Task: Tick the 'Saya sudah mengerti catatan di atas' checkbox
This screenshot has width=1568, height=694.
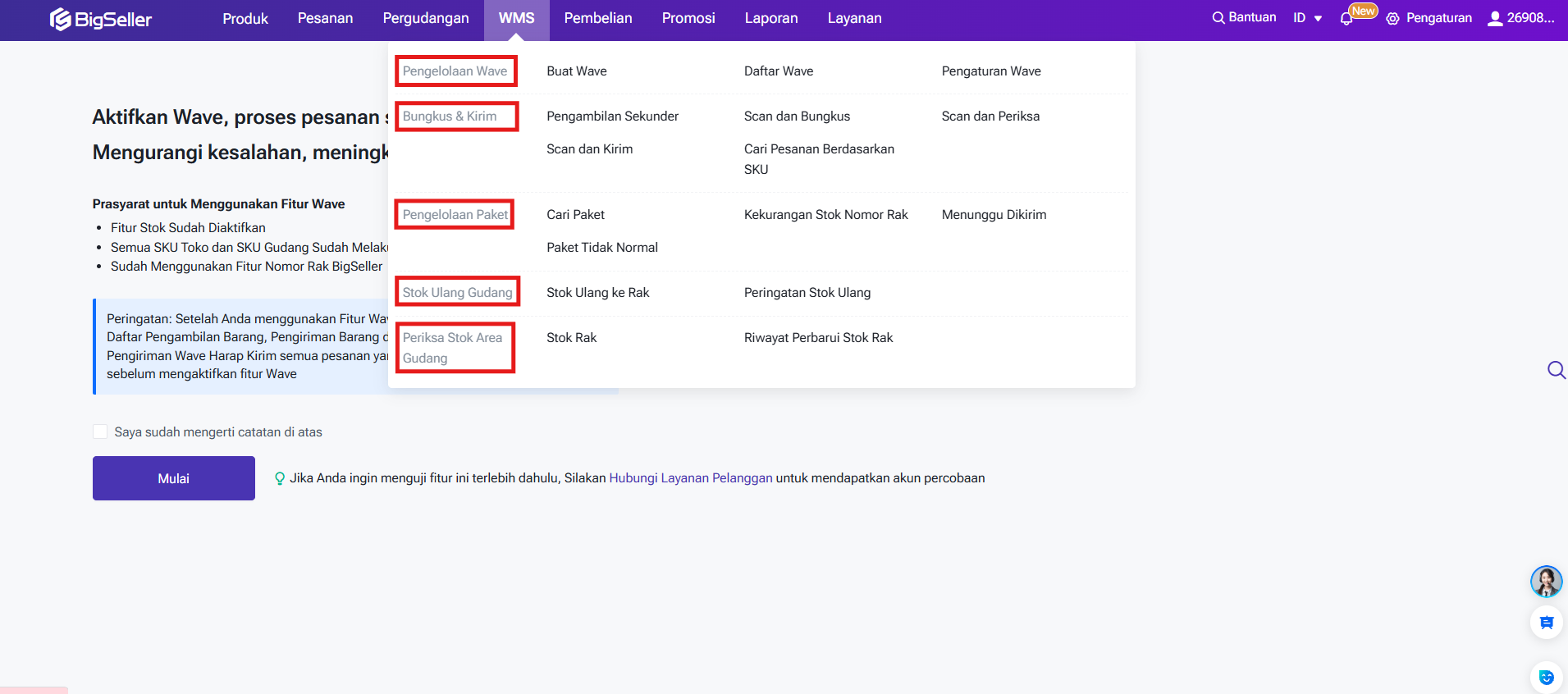Action: point(100,431)
